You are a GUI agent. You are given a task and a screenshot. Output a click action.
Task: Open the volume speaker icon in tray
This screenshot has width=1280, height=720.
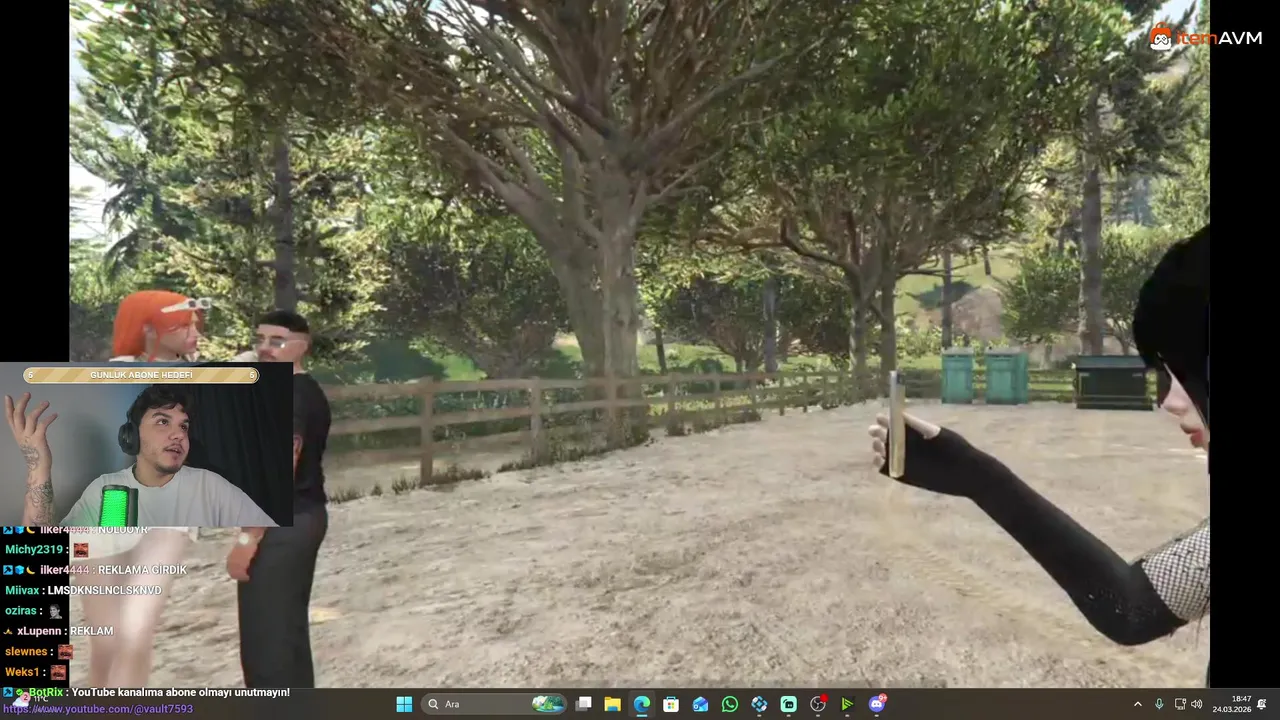point(1197,704)
